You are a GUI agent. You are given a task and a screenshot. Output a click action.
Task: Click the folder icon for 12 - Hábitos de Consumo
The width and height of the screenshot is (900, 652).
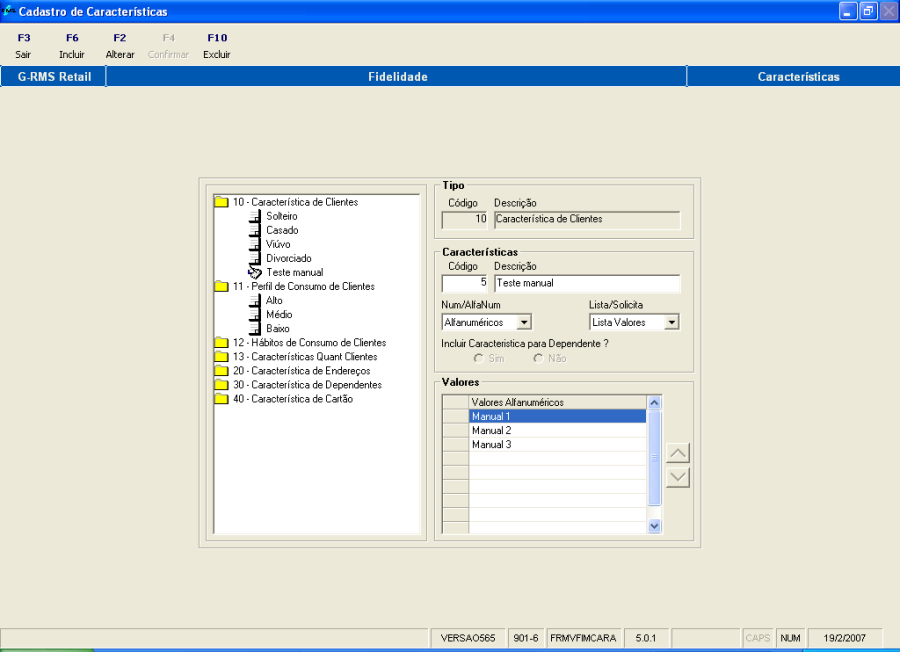point(222,343)
